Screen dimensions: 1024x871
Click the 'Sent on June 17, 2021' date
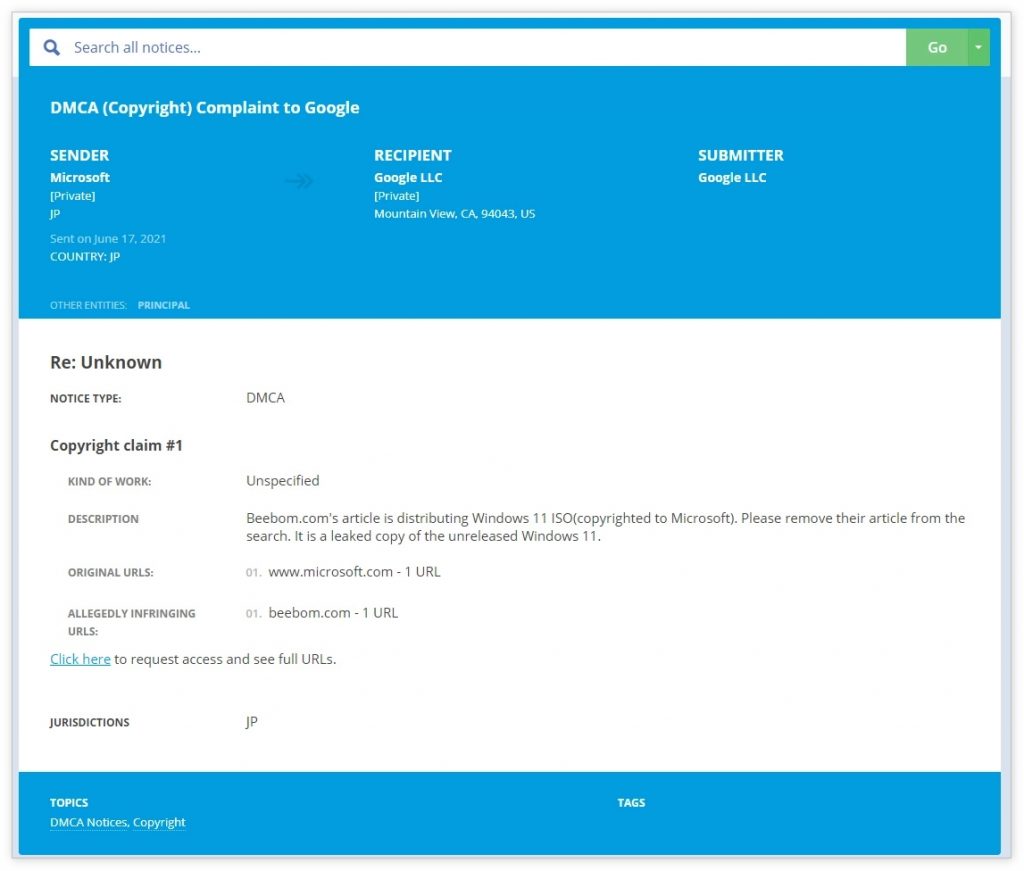click(x=108, y=238)
